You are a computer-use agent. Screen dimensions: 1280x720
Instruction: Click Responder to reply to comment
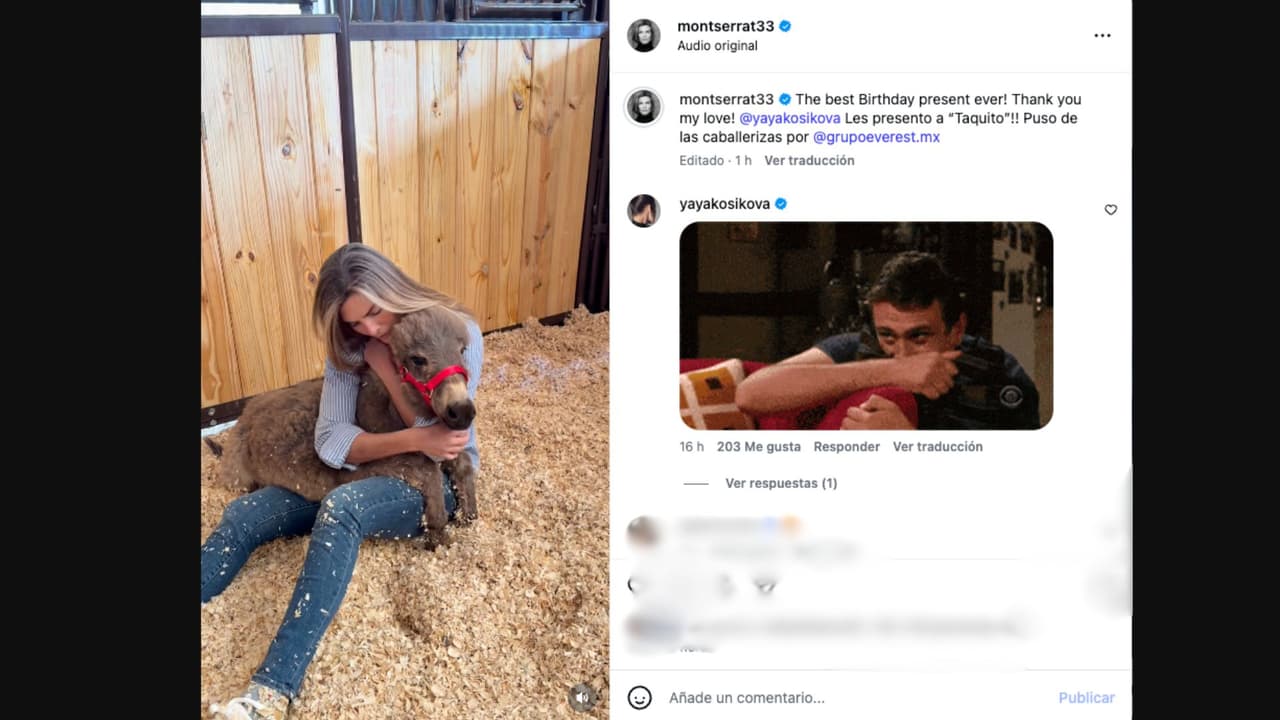coord(846,446)
